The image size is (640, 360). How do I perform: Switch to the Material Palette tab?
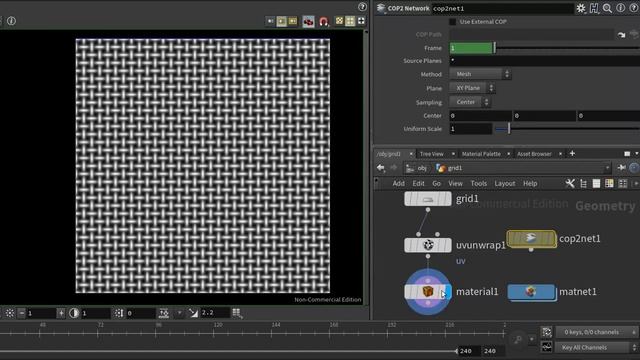(481, 154)
